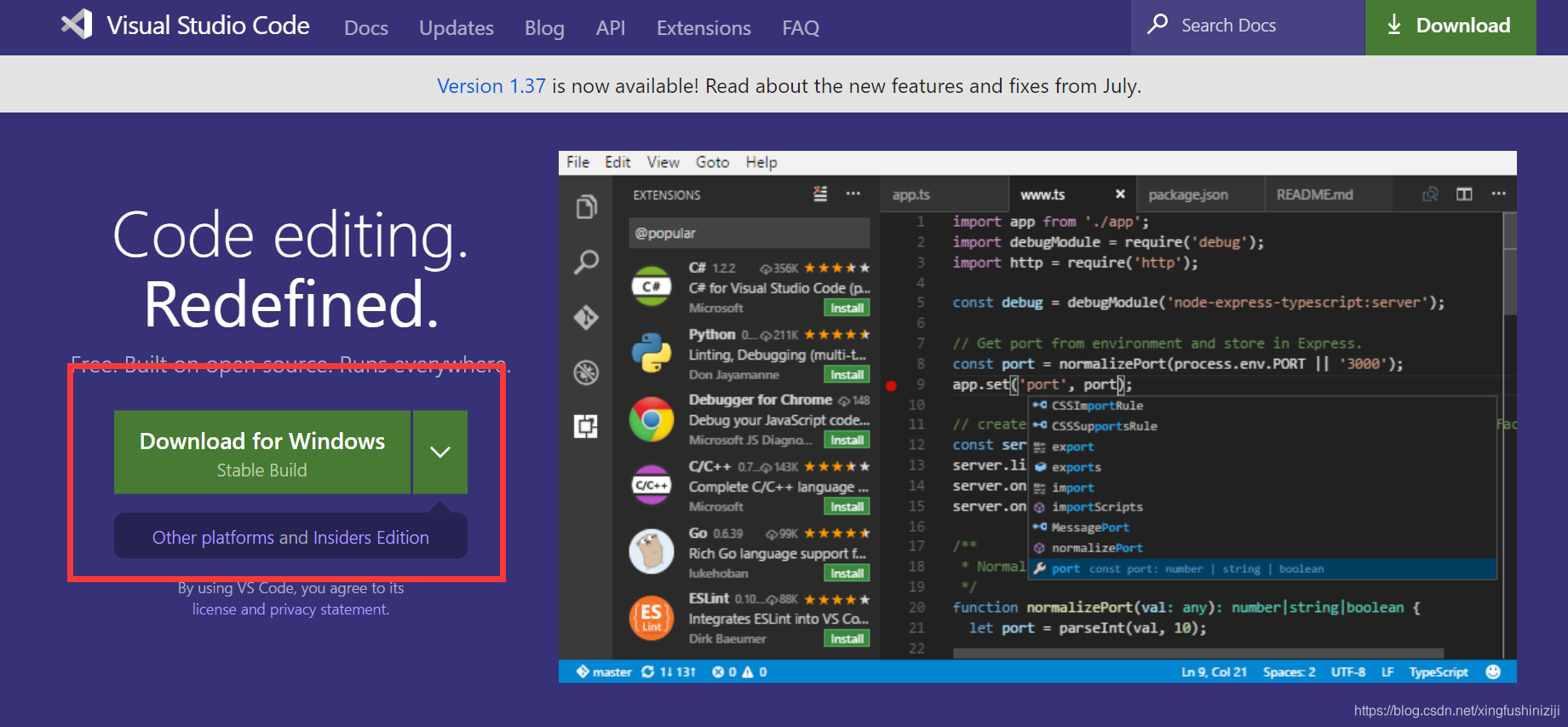Click the master branch status item
1568x727 pixels.
604,672
